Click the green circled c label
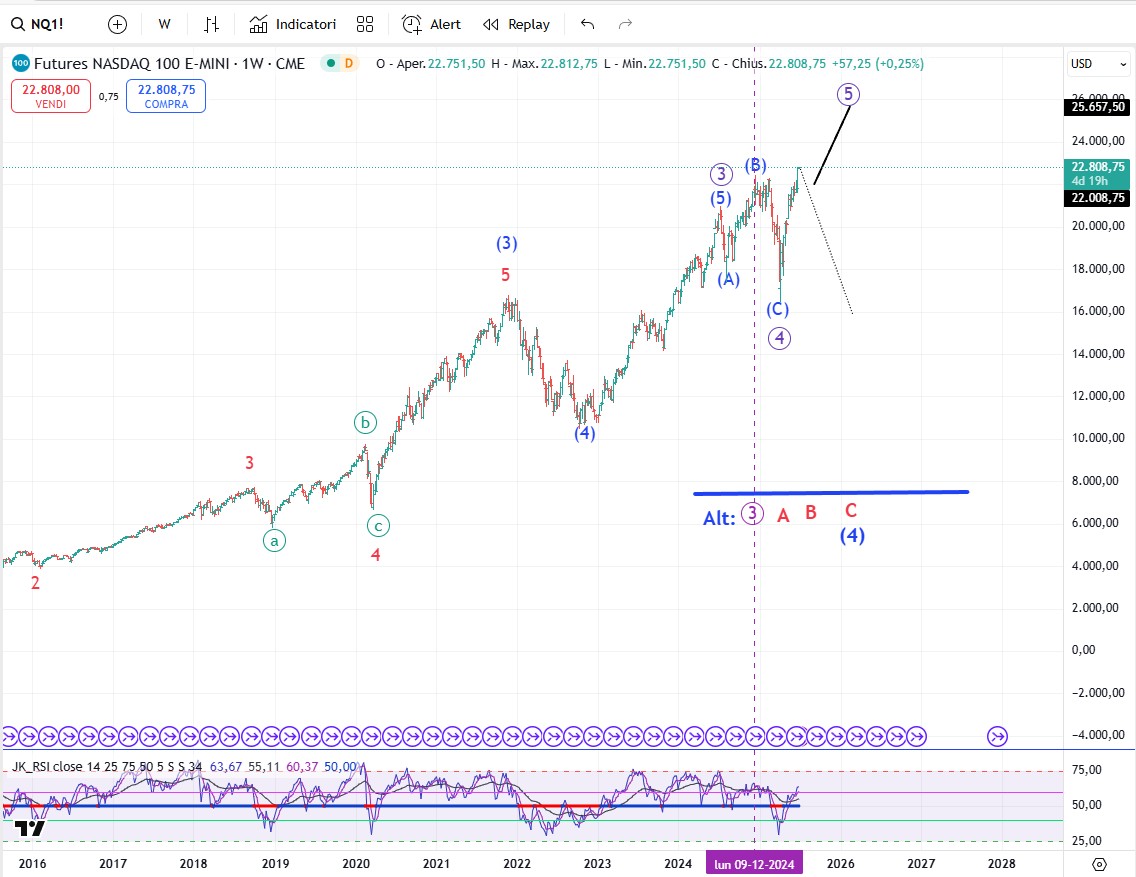 coord(378,526)
